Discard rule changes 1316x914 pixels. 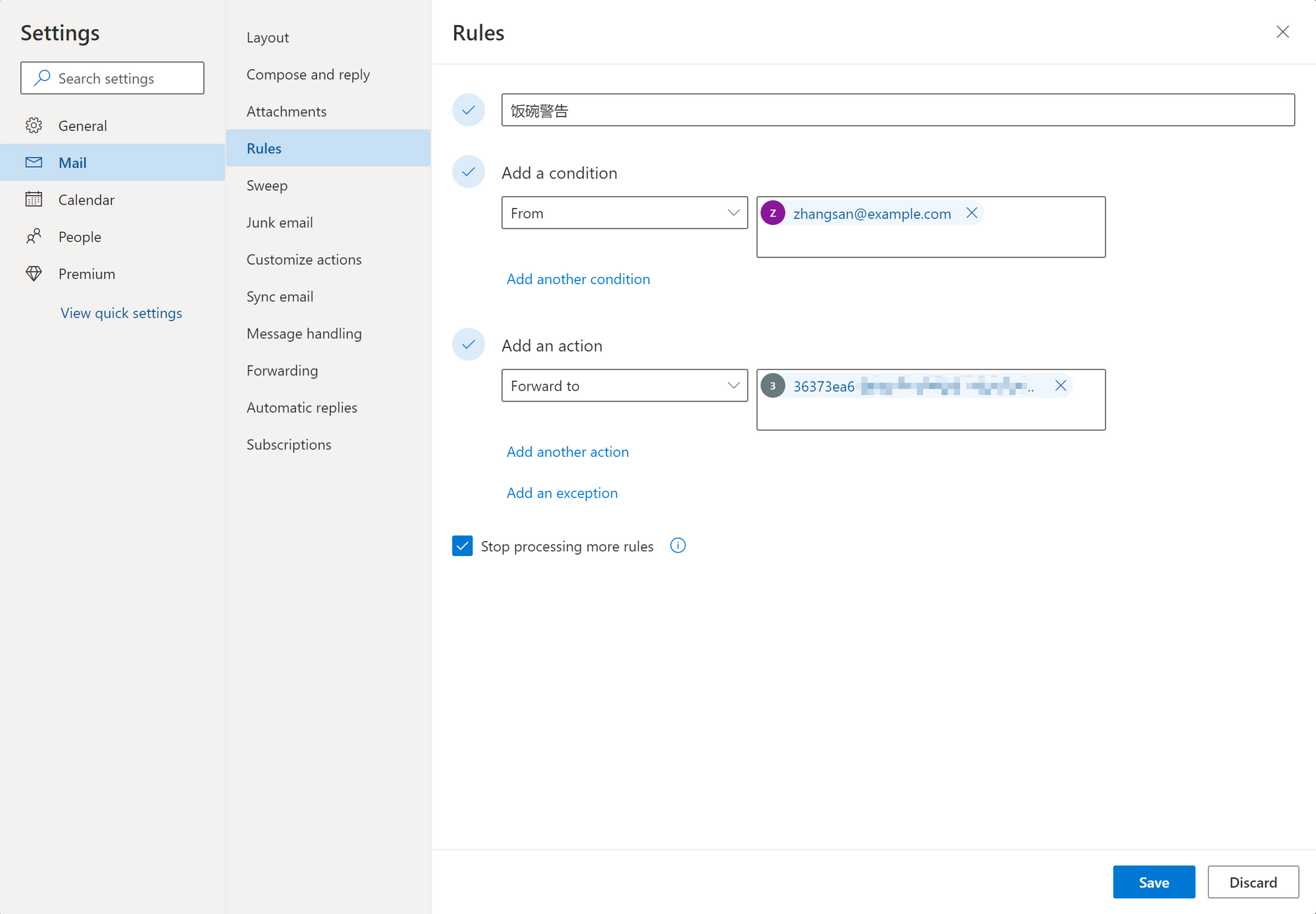pyautogui.click(x=1253, y=882)
